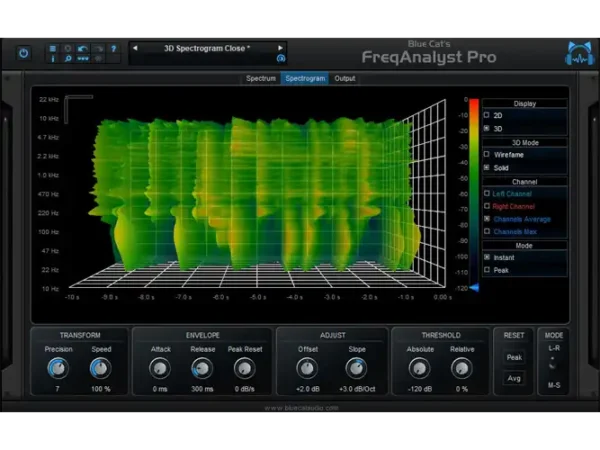Click the Attack value 0 ms
The width and height of the screenshot is (600, 450).
point(160,389)
